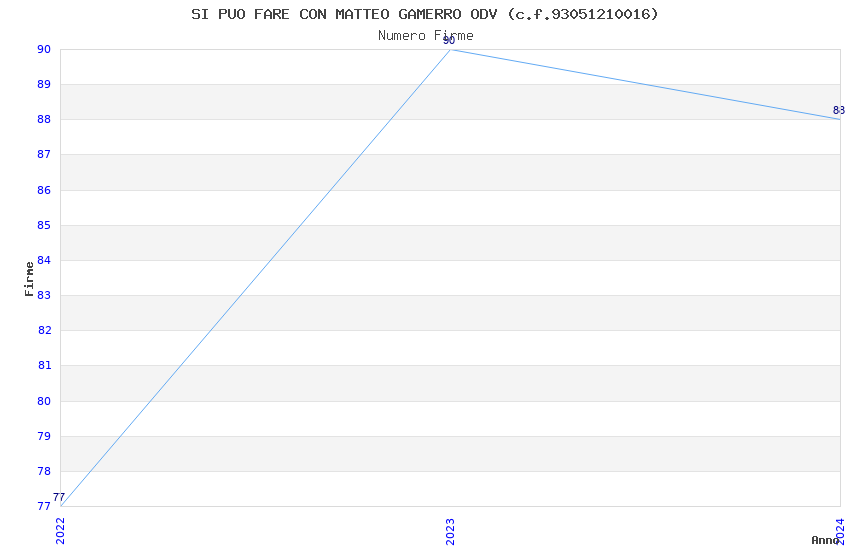The width and height of the screenshot is (850, 550).
Task: Click y-axis tick label 80
Action: click(44, 401)
